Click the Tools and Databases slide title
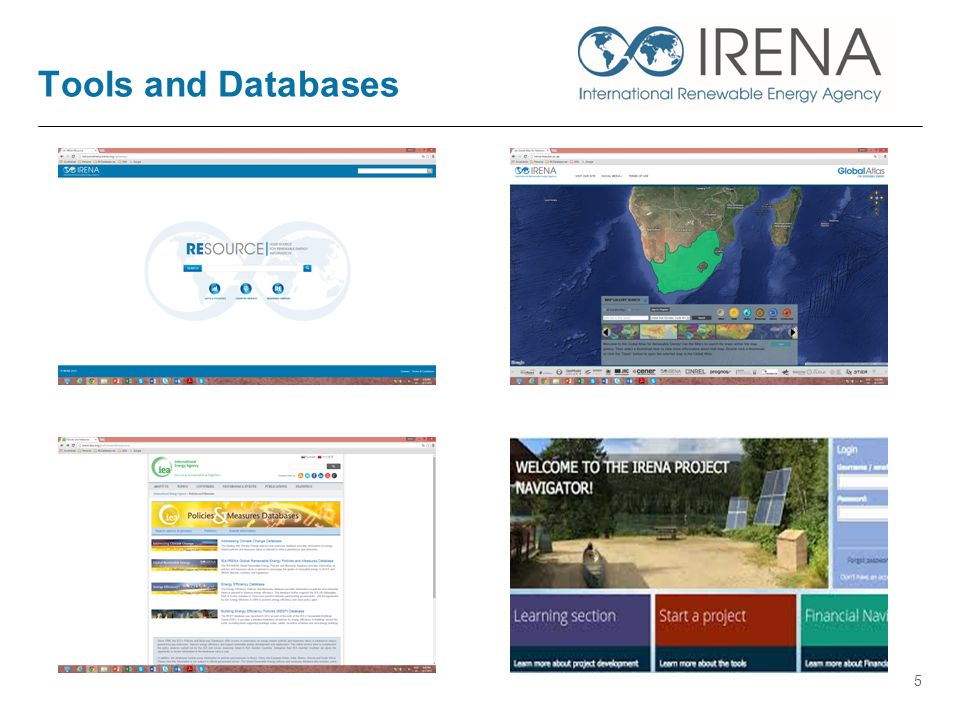This screenshot has height=720, width=960. [x=218, y=84]
